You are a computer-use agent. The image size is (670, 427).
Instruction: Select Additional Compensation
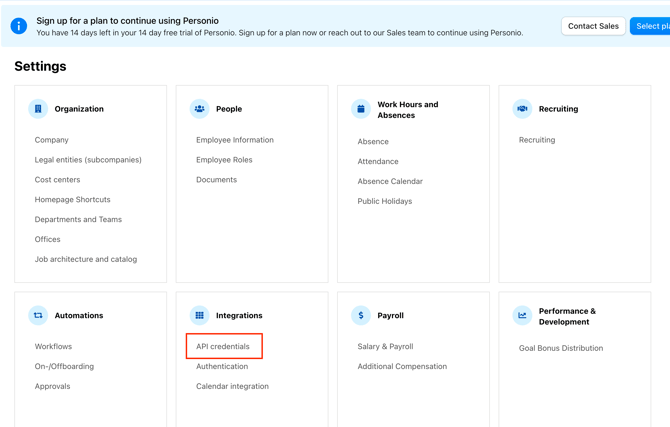[402, 366]
